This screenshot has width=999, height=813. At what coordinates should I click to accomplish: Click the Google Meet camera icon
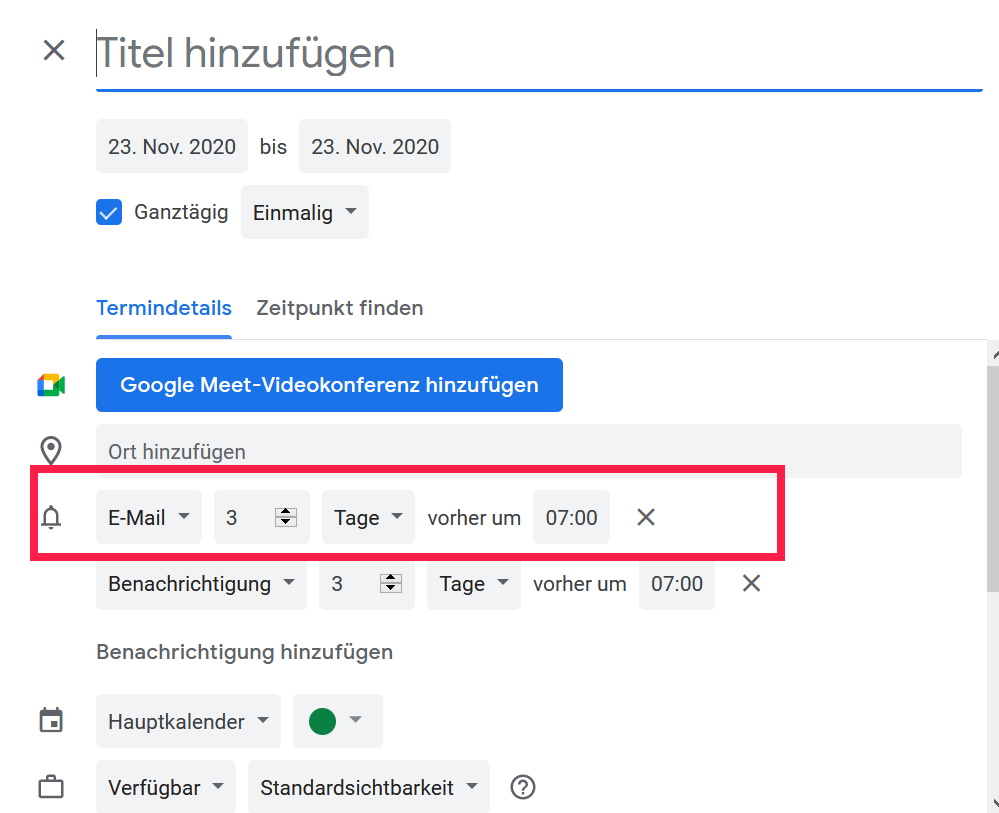(x=51, y=385)
